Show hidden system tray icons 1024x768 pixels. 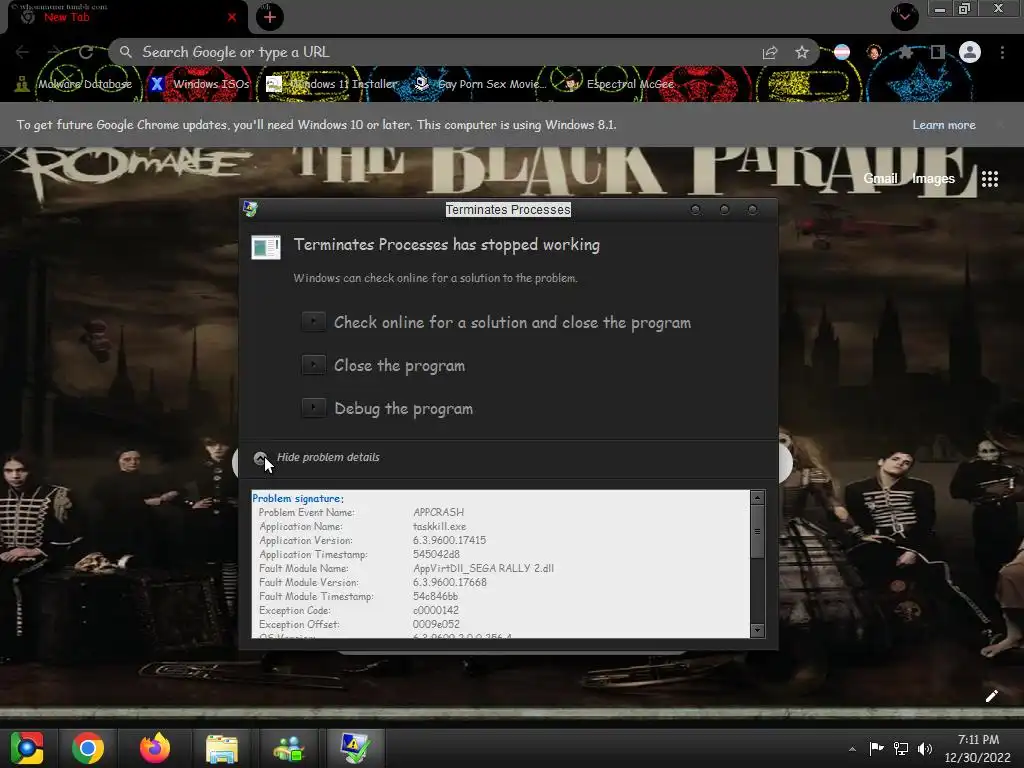point(852,749)
